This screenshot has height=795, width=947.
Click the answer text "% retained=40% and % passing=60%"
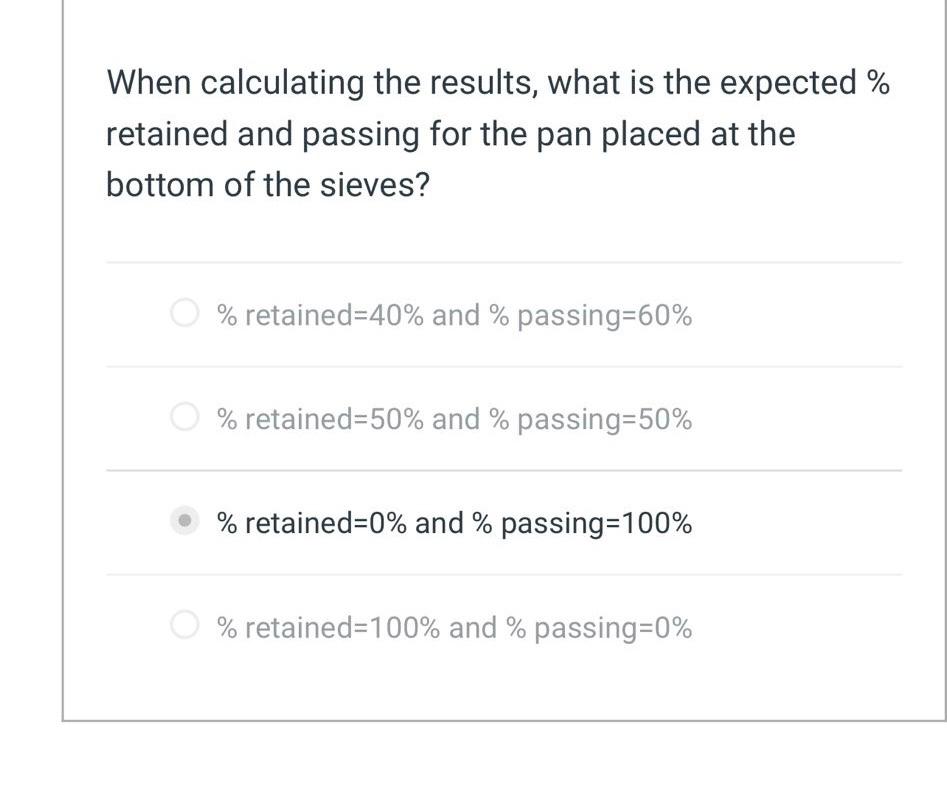453,314
